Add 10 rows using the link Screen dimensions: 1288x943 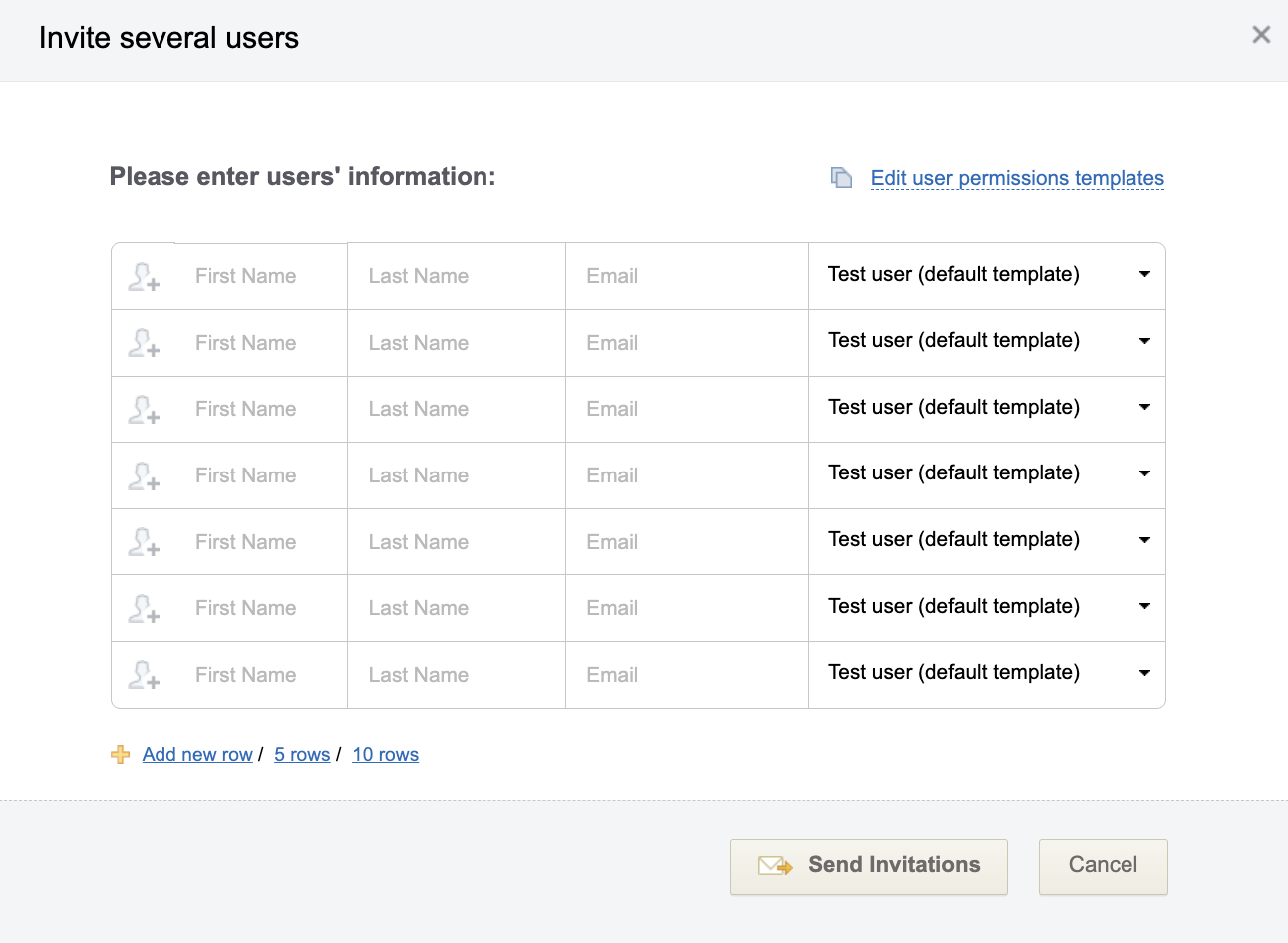pos(385,754)
